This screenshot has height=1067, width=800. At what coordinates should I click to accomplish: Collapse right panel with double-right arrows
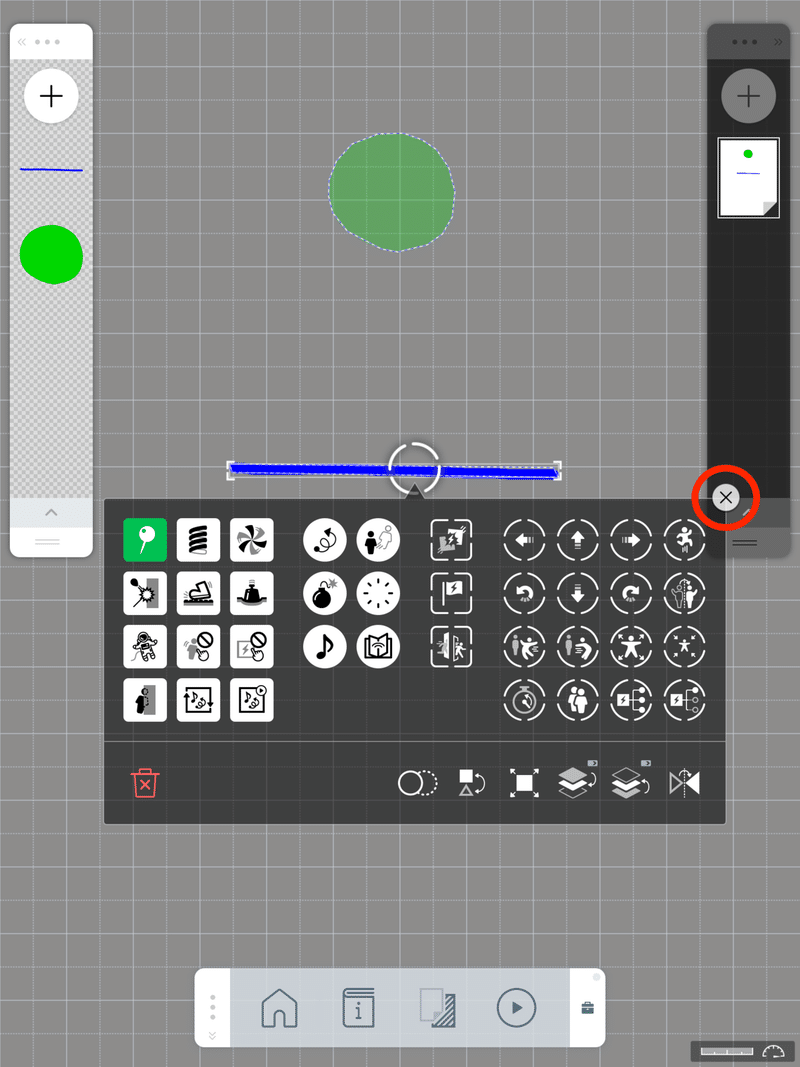click(778, 42)
